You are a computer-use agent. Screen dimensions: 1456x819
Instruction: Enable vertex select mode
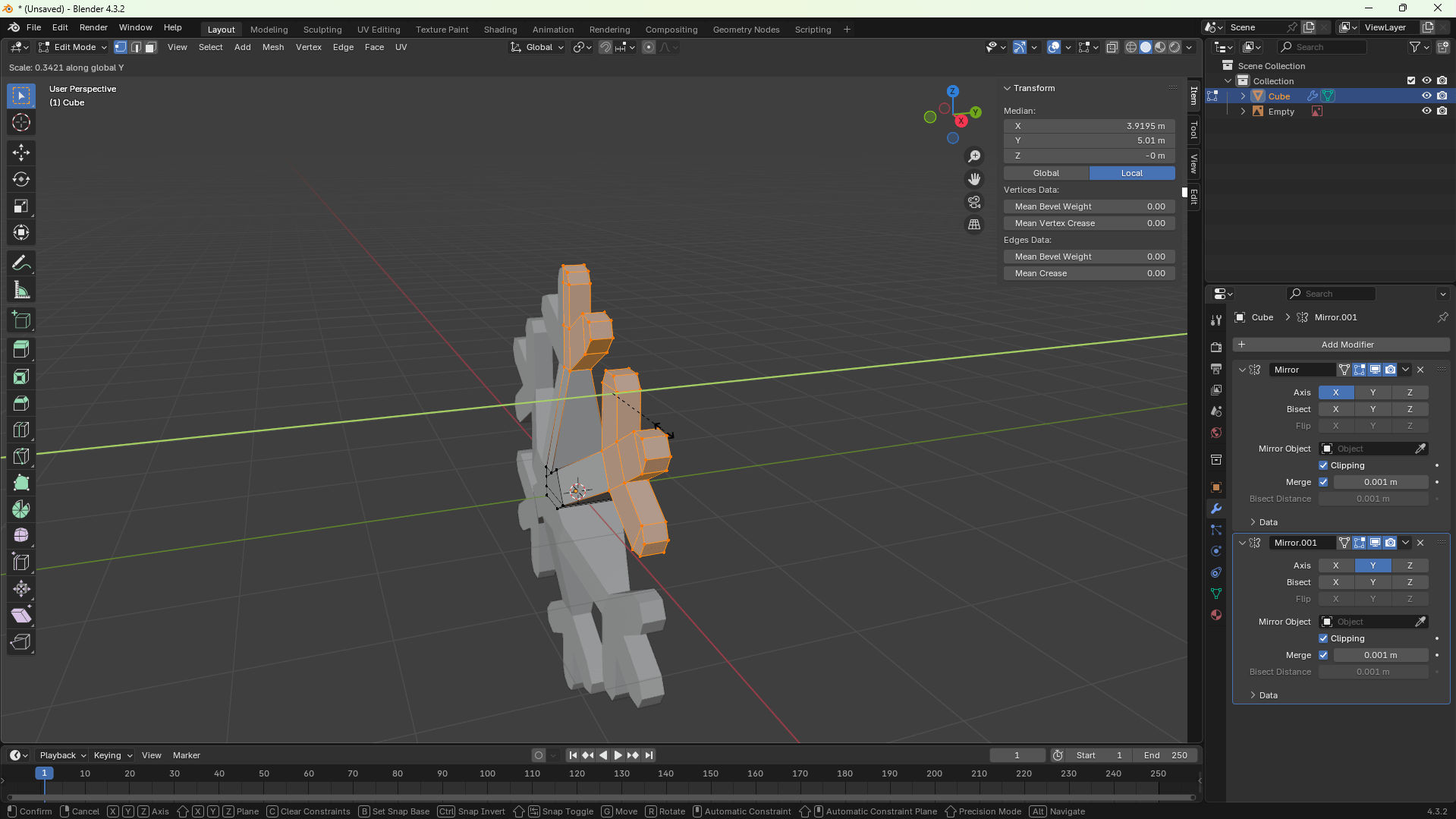coord(121,47)
